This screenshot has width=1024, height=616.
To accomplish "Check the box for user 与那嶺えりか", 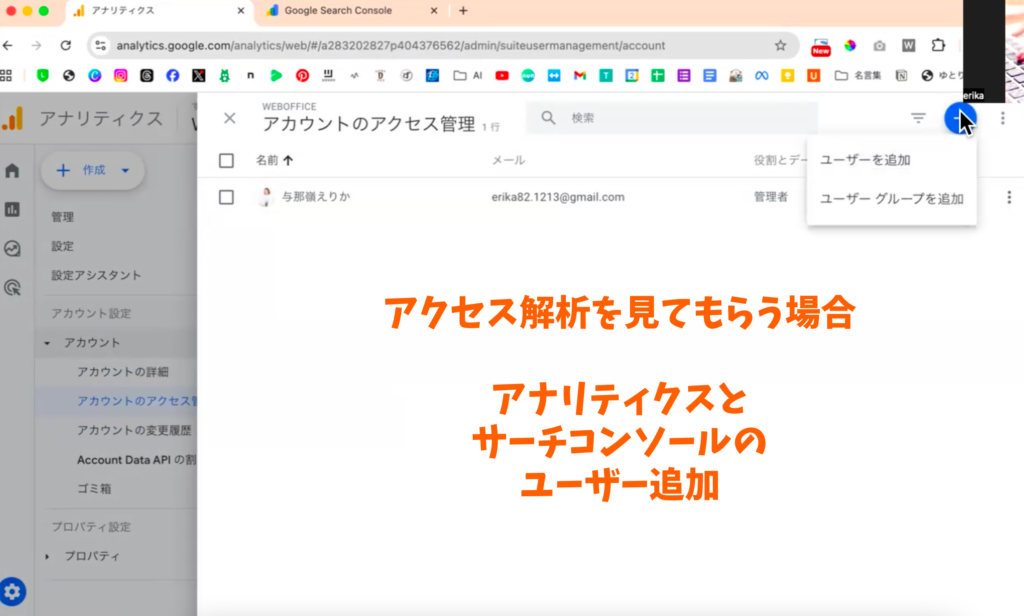I will coord(226,197).
